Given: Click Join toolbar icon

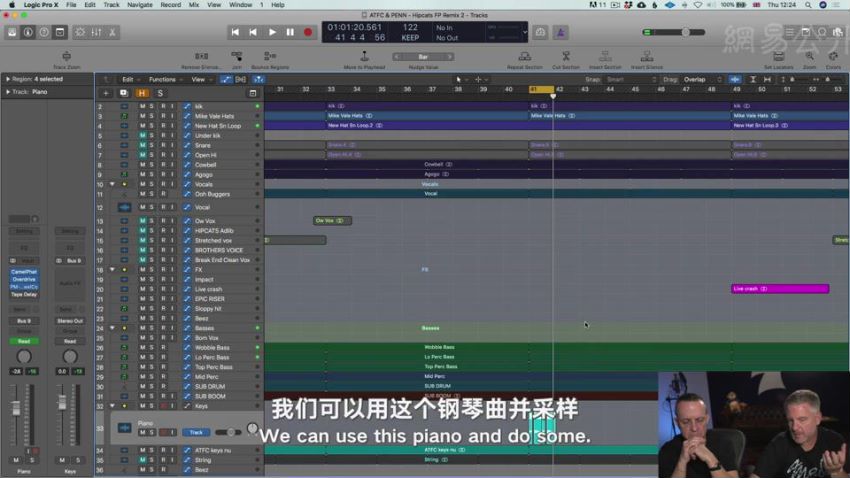Looking at the screenshot, I should point(237,56).
